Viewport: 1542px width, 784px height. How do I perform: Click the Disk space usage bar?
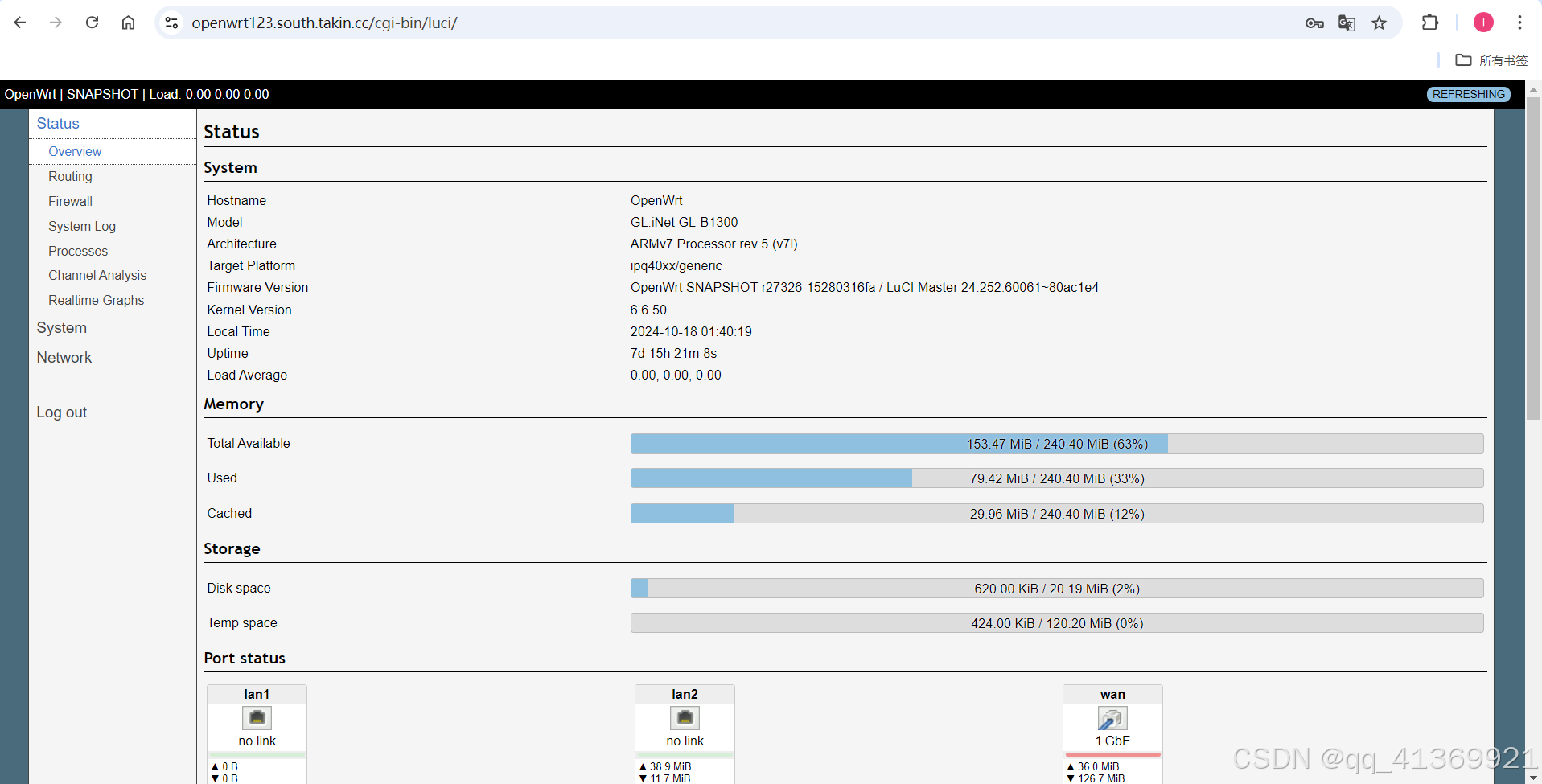[x=1057, y=589]
